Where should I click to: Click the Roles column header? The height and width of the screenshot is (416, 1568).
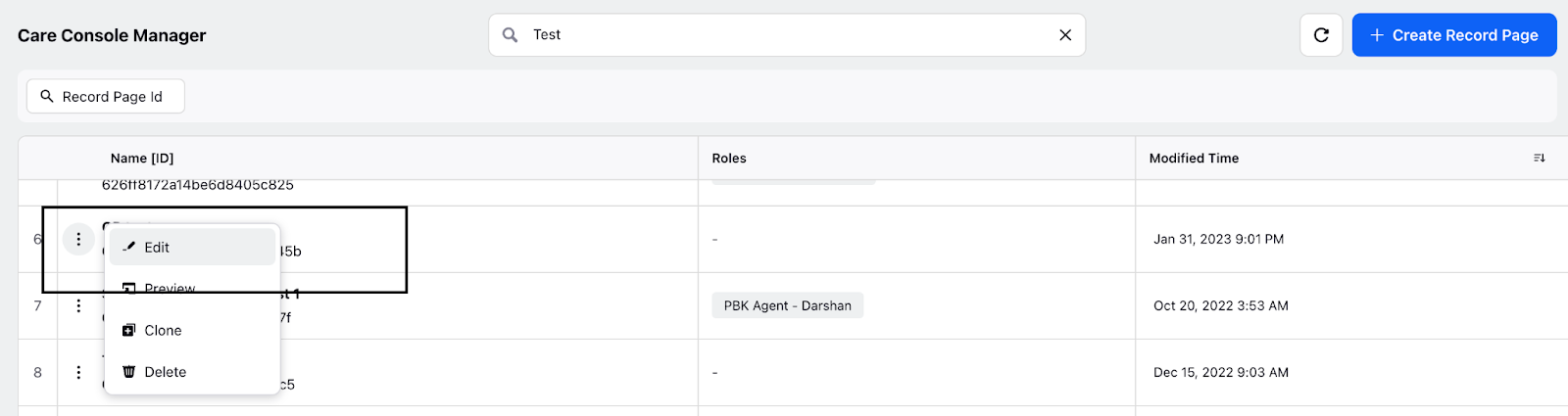pos(729,158)
